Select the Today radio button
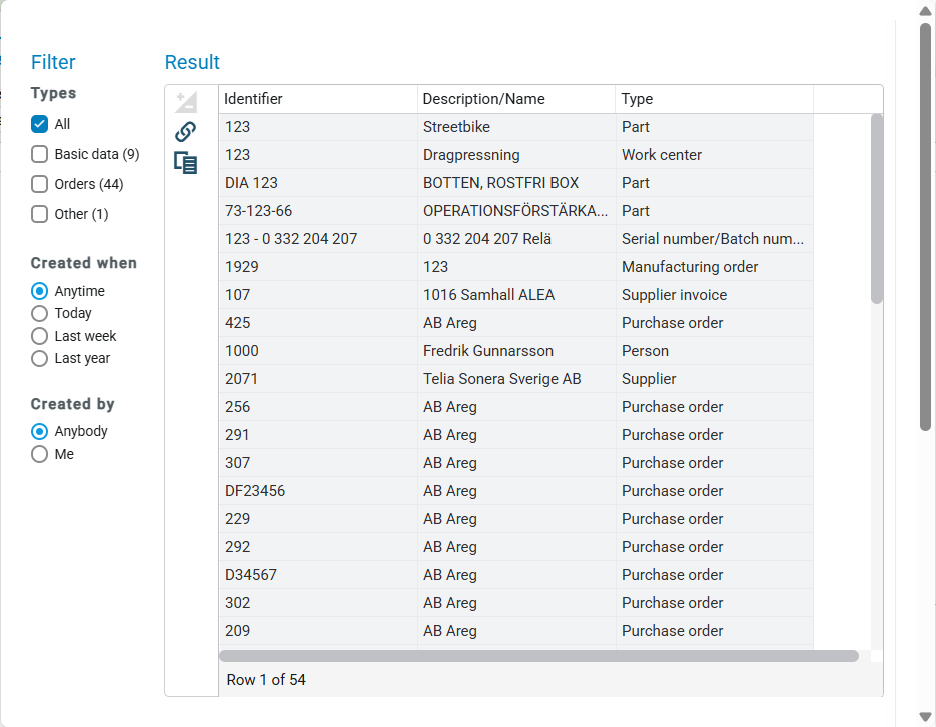This screenshot has width=936, height=727. (x=39, y=313)
